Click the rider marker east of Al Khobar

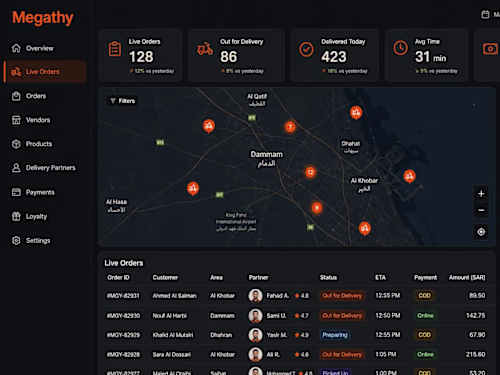409,176
